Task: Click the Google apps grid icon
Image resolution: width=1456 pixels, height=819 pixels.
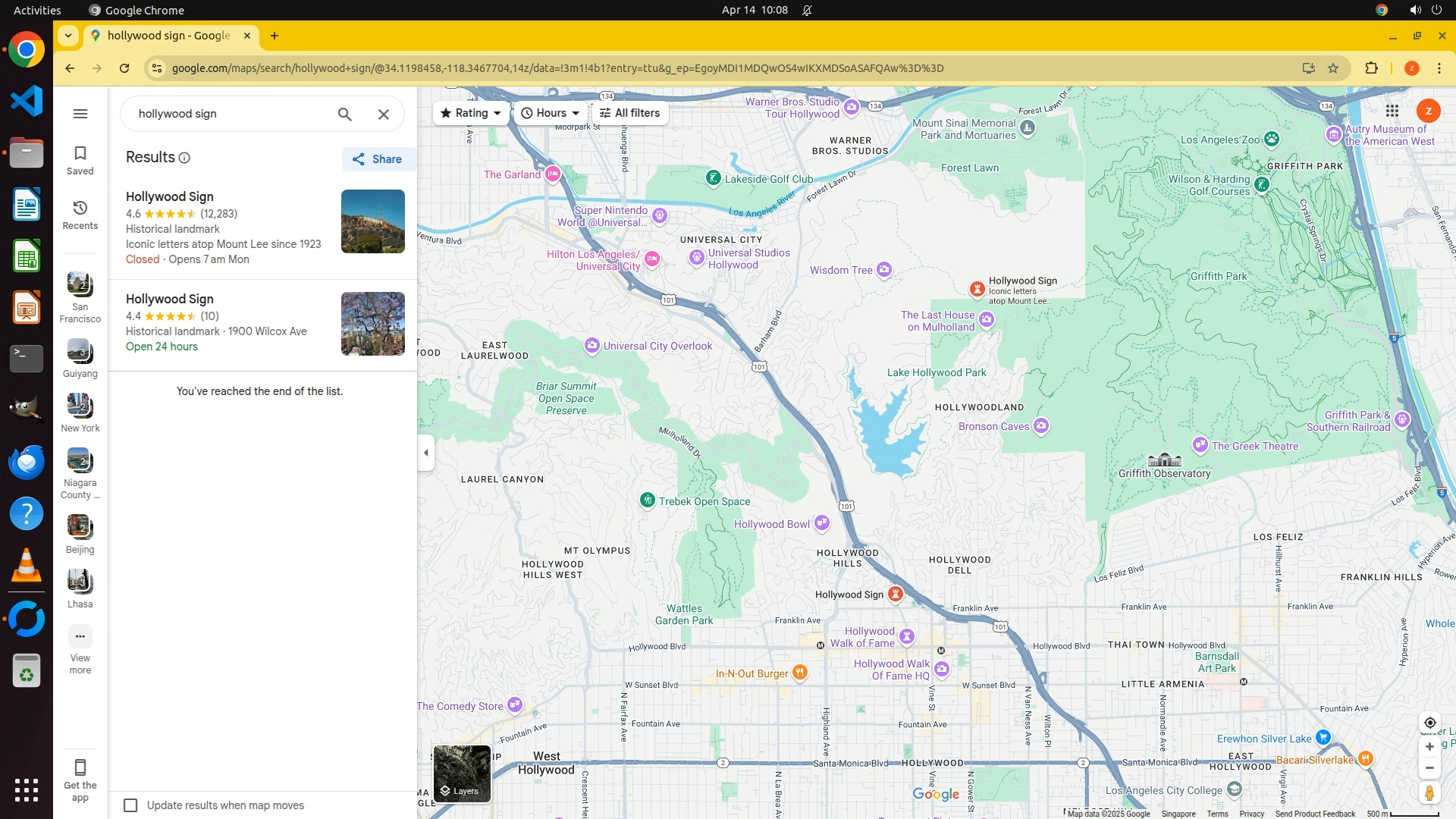Action: click(x=1392, y=111)
